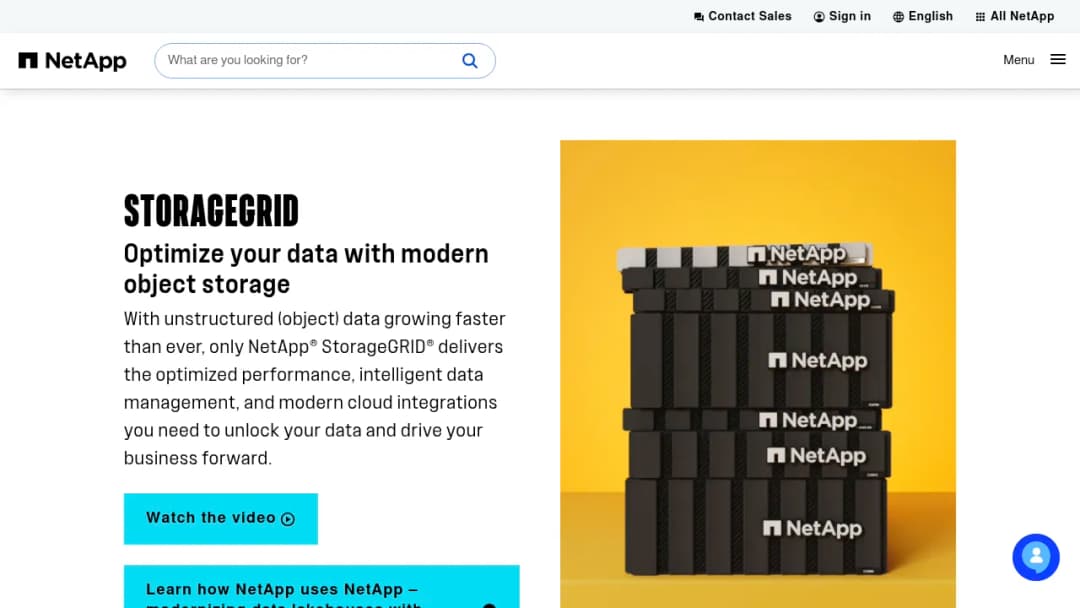This screenshot has width=1080, height=608.
Task: Click the Contact Sales chat icon
Action: click(698, 17)
